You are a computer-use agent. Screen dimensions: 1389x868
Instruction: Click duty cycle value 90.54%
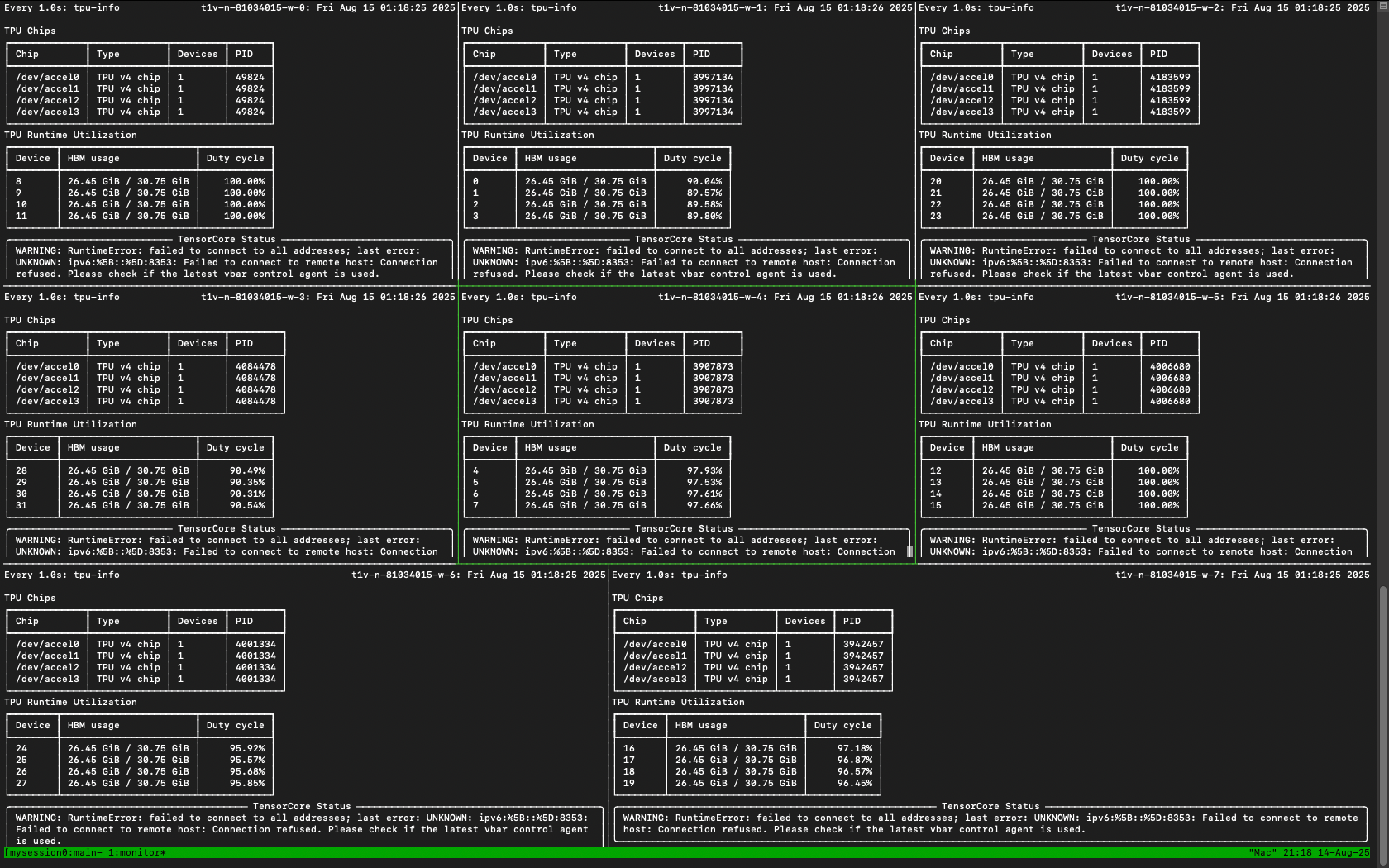247,505
